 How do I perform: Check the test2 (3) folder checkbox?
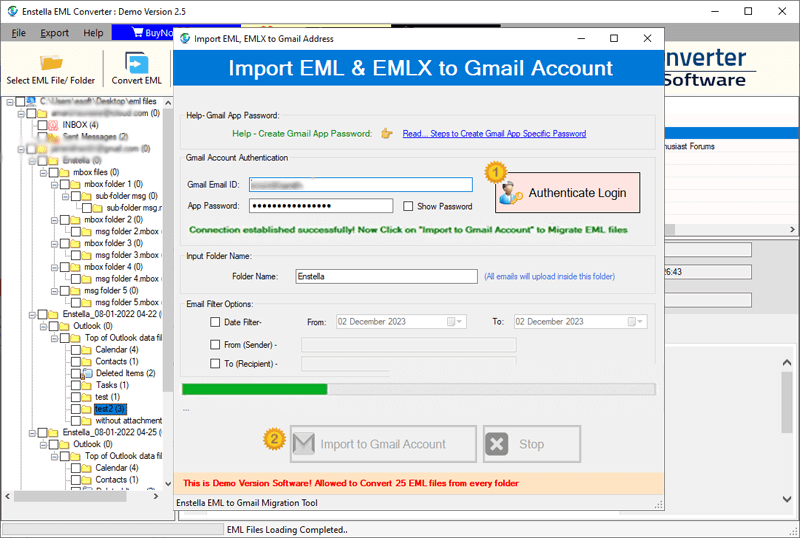point(76,409)
